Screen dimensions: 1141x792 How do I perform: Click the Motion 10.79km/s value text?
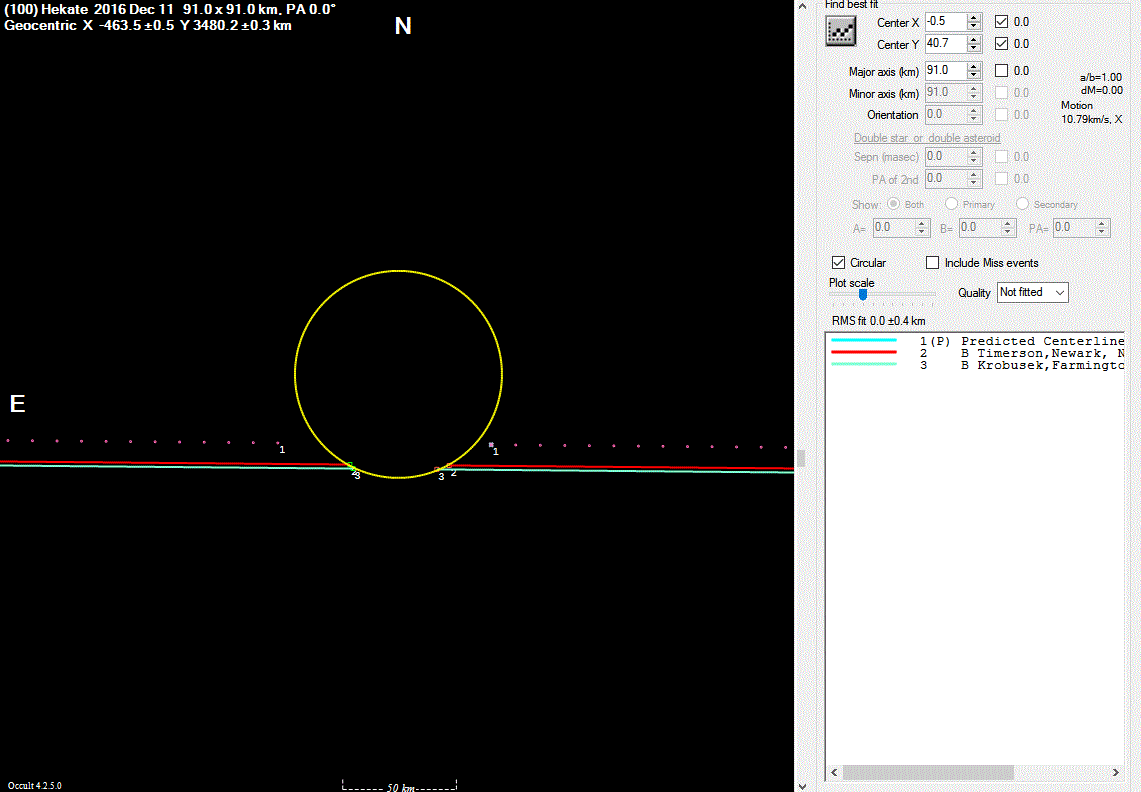(1091, 112)
